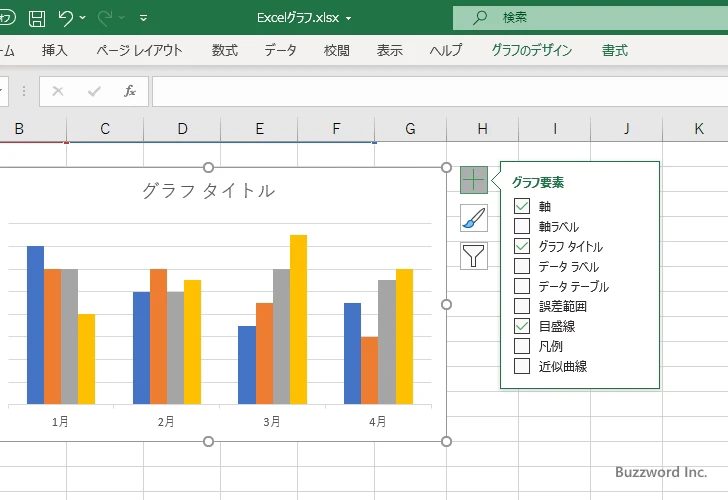Click the Undo arrow icon
The height and width of the screenshot is (500, 728).
(x=65, y=18)
